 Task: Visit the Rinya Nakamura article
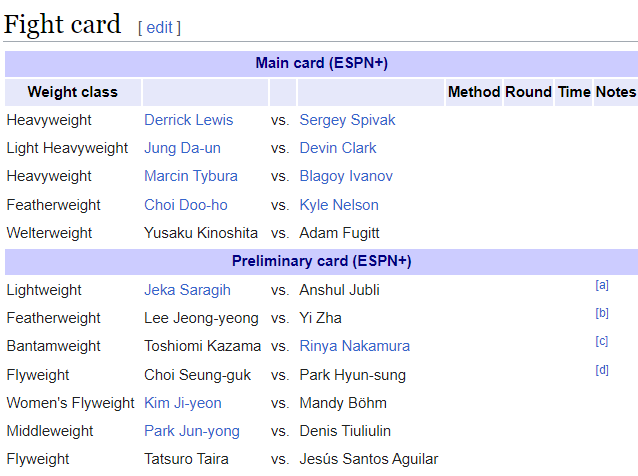click(x=354, y=346)
